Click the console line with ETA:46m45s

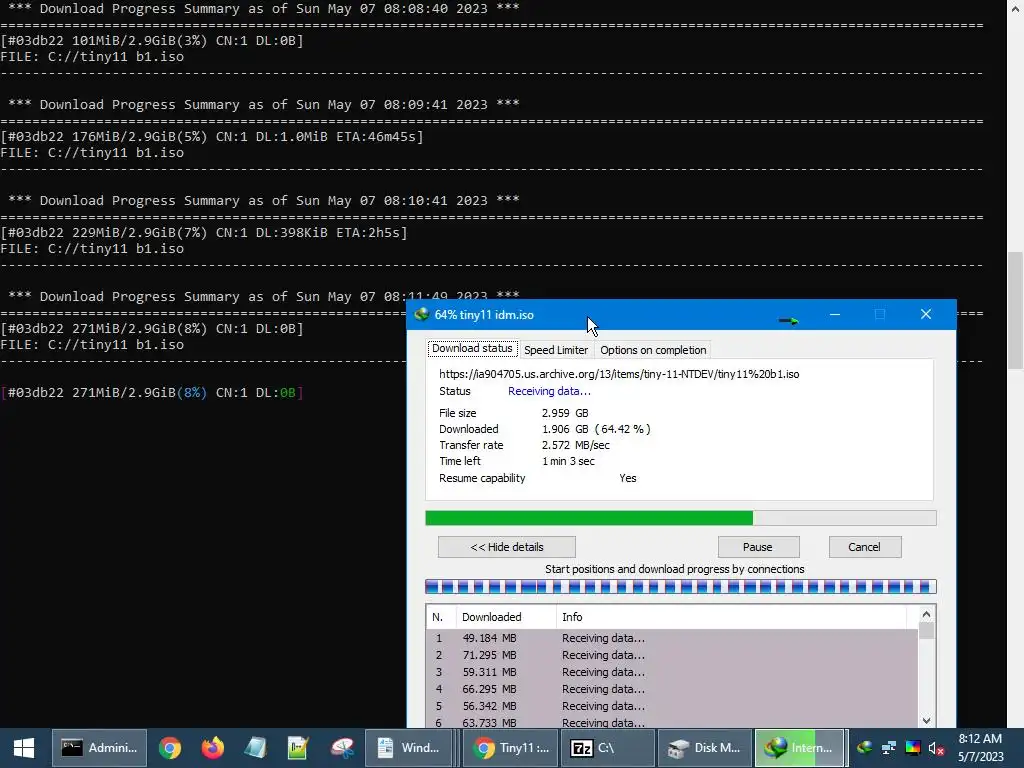(212, 136)
